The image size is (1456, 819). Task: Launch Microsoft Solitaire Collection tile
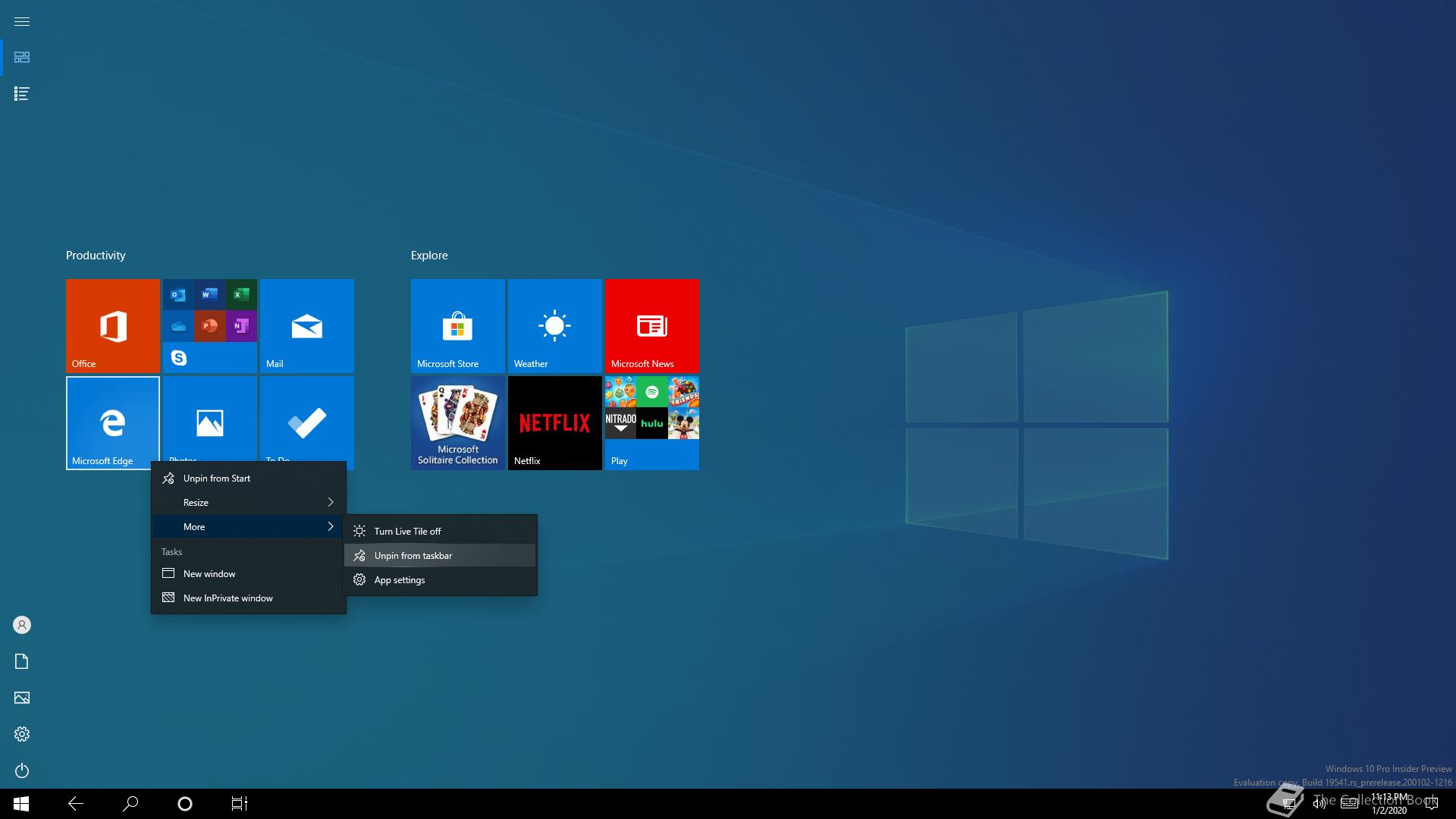(458, 423)
